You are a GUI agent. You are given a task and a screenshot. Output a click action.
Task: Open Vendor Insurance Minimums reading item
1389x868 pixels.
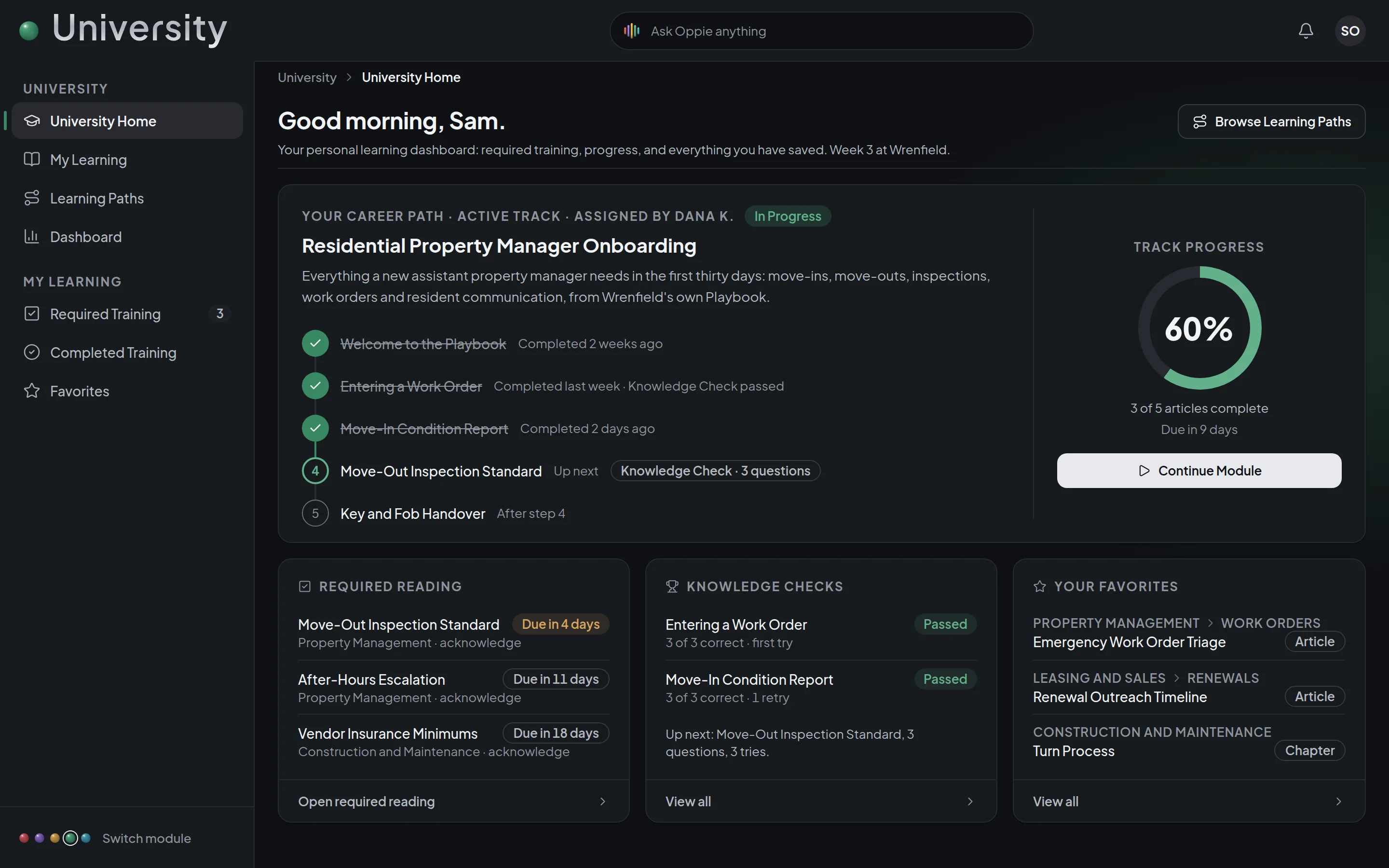[453, 742]
